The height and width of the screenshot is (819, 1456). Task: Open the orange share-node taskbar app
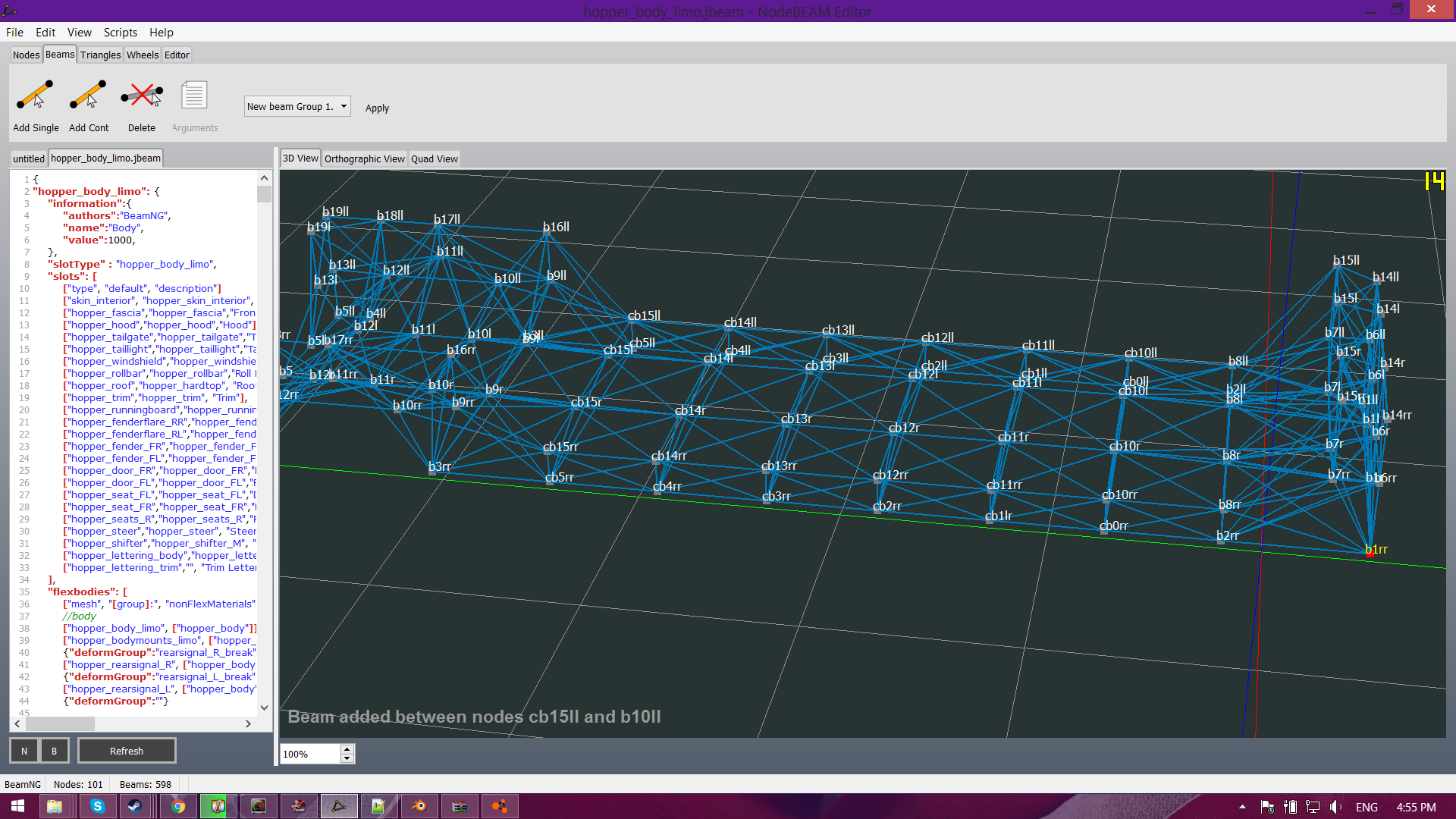[500, 806]
